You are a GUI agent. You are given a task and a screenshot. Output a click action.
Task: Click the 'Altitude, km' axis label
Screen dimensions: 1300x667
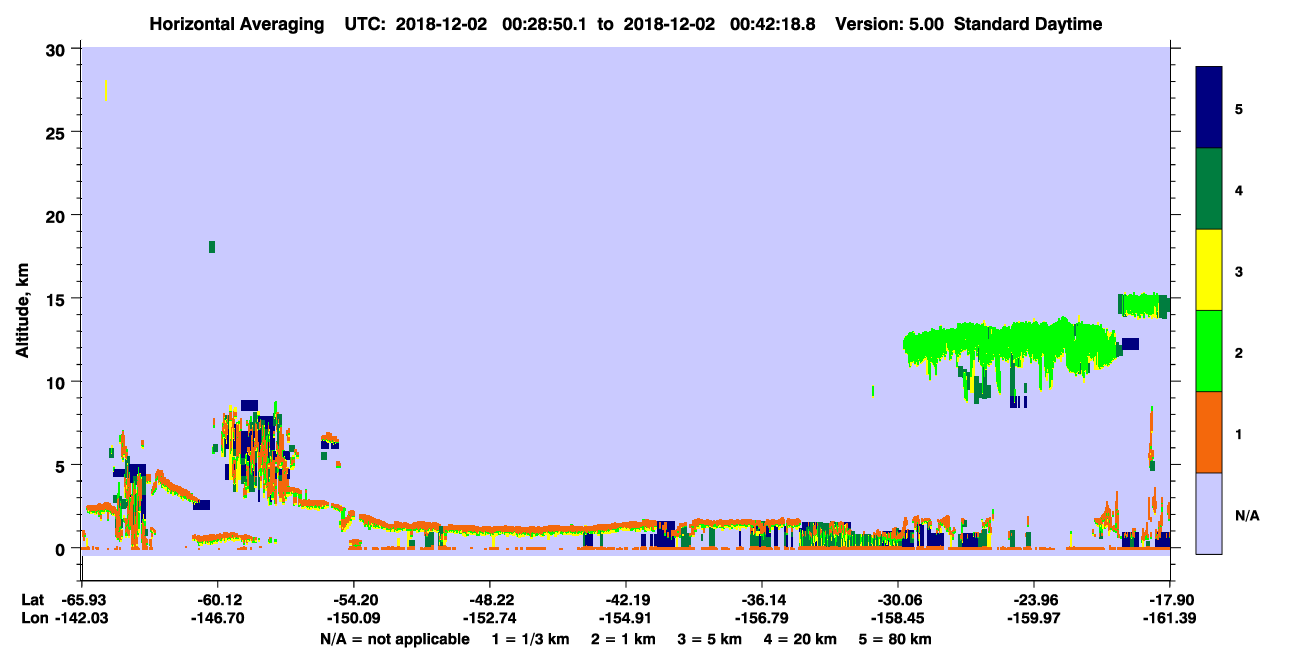[22, 310]
